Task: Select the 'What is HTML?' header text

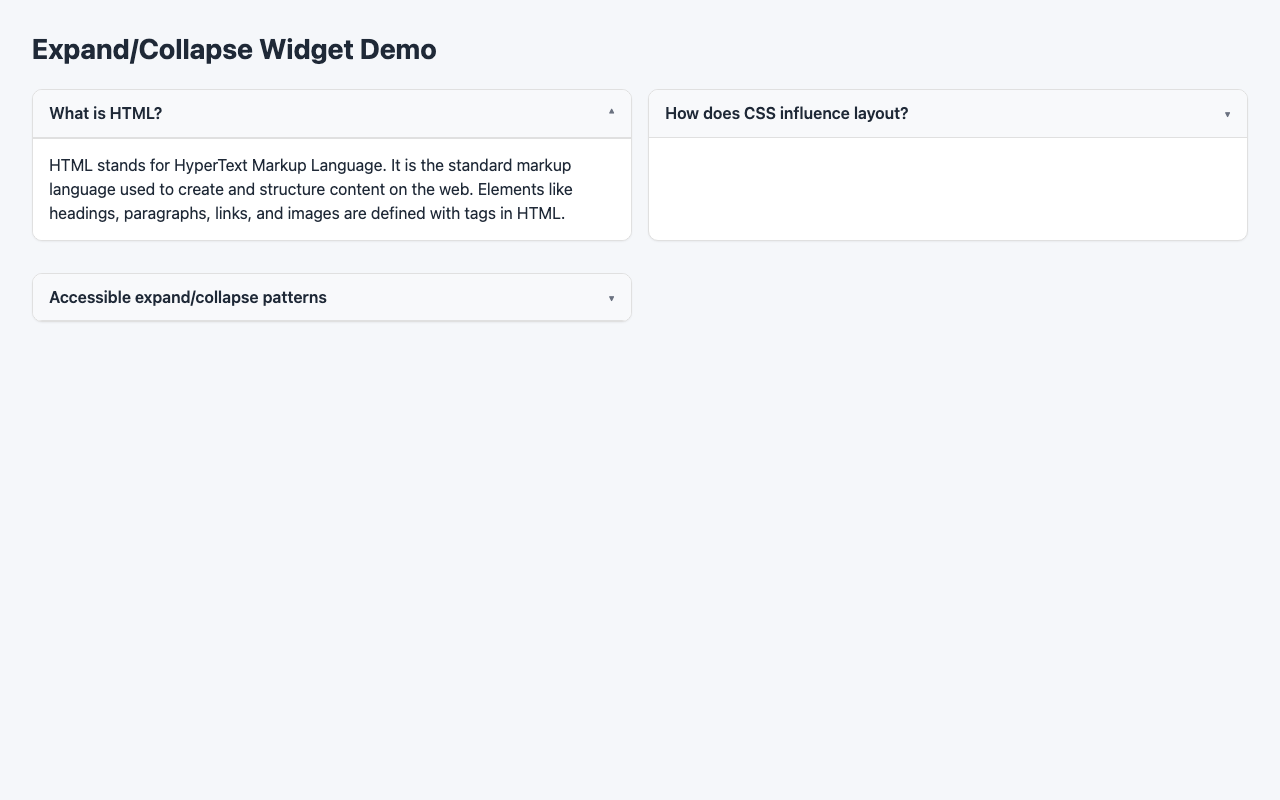Action: click(105, 113)
